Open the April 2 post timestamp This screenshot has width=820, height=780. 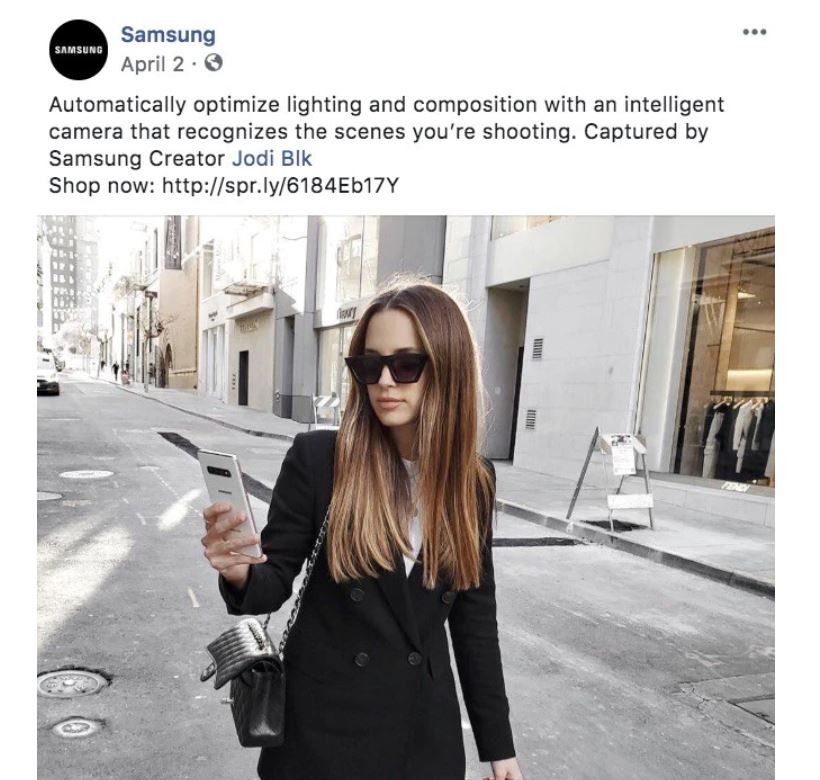pos(153,64)
